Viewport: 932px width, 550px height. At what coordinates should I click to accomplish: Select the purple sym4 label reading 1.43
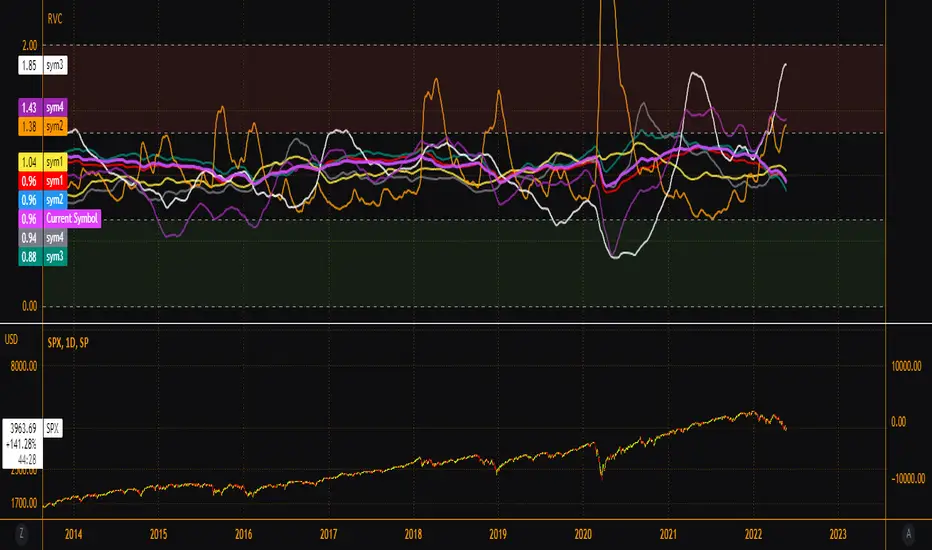tap(43, 108)
